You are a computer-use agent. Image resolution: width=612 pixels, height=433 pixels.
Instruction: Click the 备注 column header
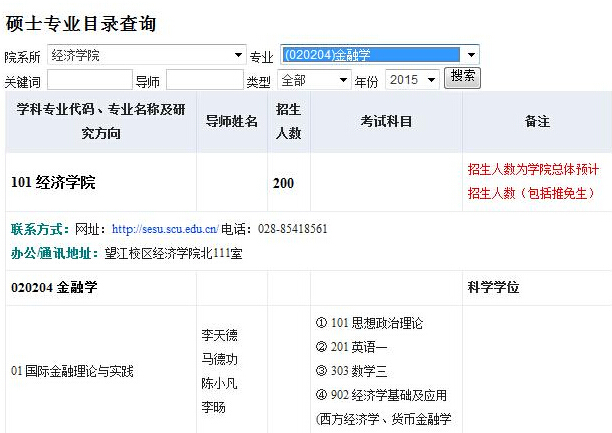[537, 121]
